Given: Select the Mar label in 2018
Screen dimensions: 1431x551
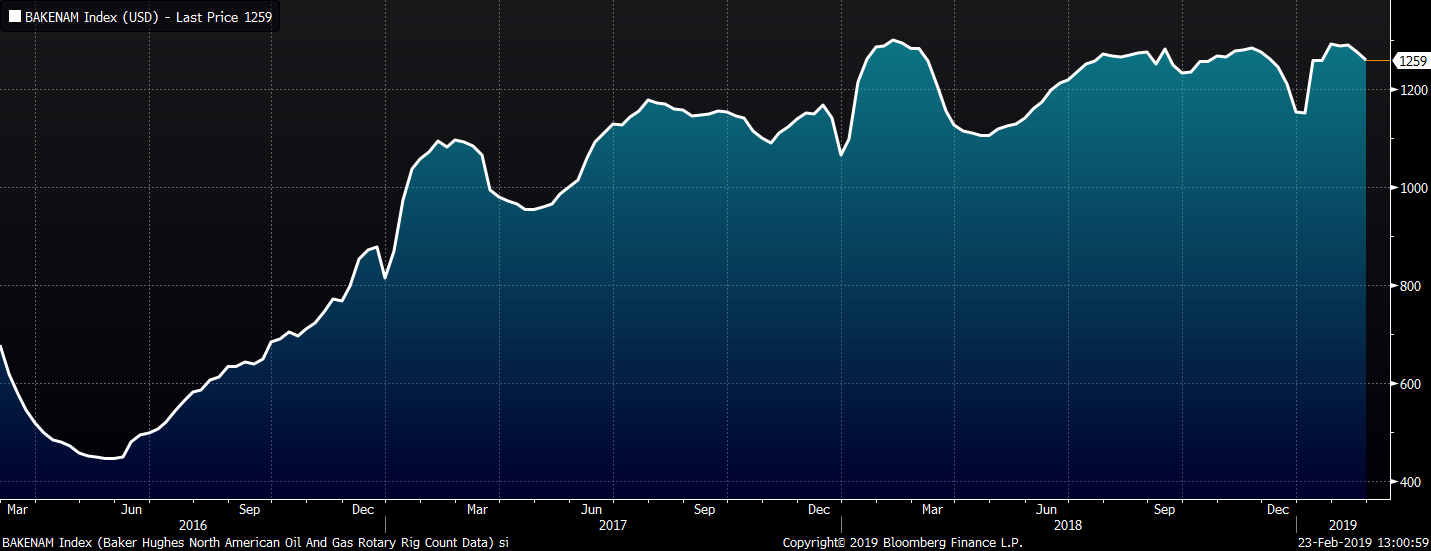Looking at the screenshot, I should click(x=932, y=509).
